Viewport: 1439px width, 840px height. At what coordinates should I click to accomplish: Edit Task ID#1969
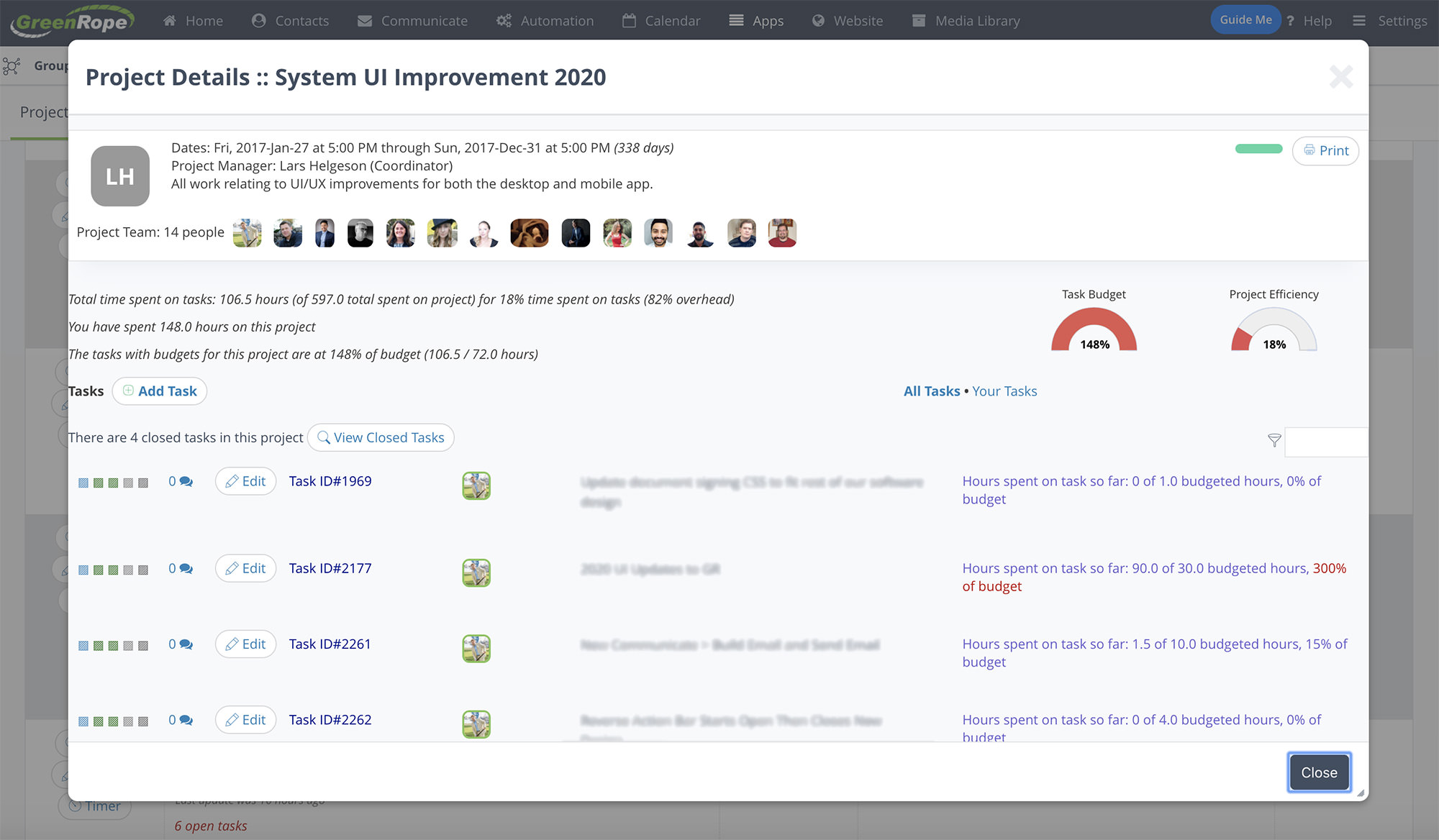click(x=245, y=481)
